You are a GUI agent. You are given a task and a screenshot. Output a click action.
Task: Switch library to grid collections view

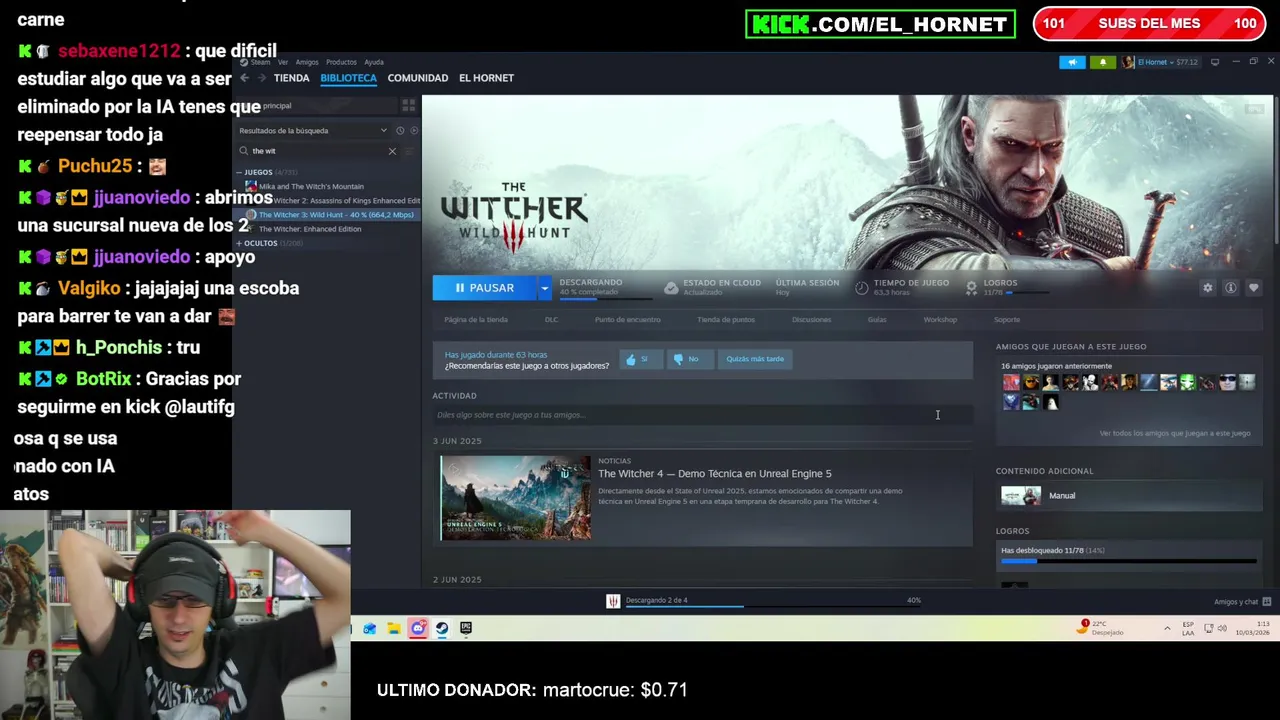click(408, 105)
